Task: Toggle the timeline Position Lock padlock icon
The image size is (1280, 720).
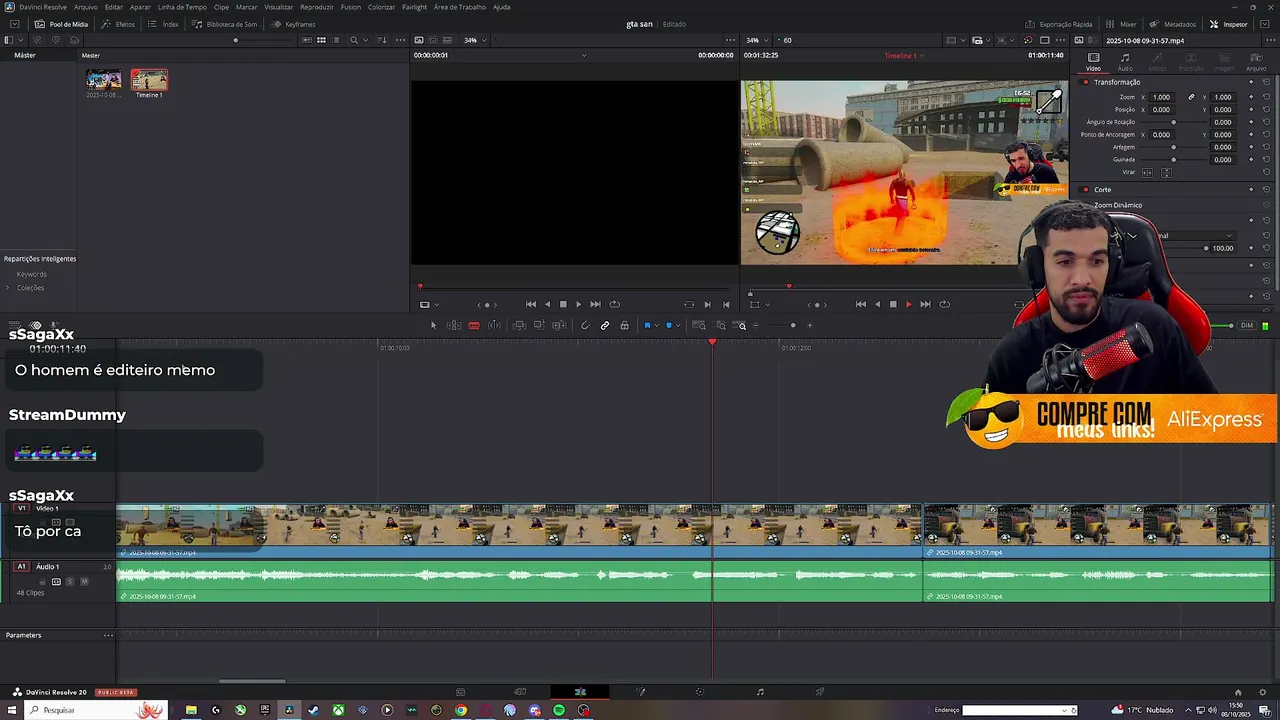Action: pos(624,325)
